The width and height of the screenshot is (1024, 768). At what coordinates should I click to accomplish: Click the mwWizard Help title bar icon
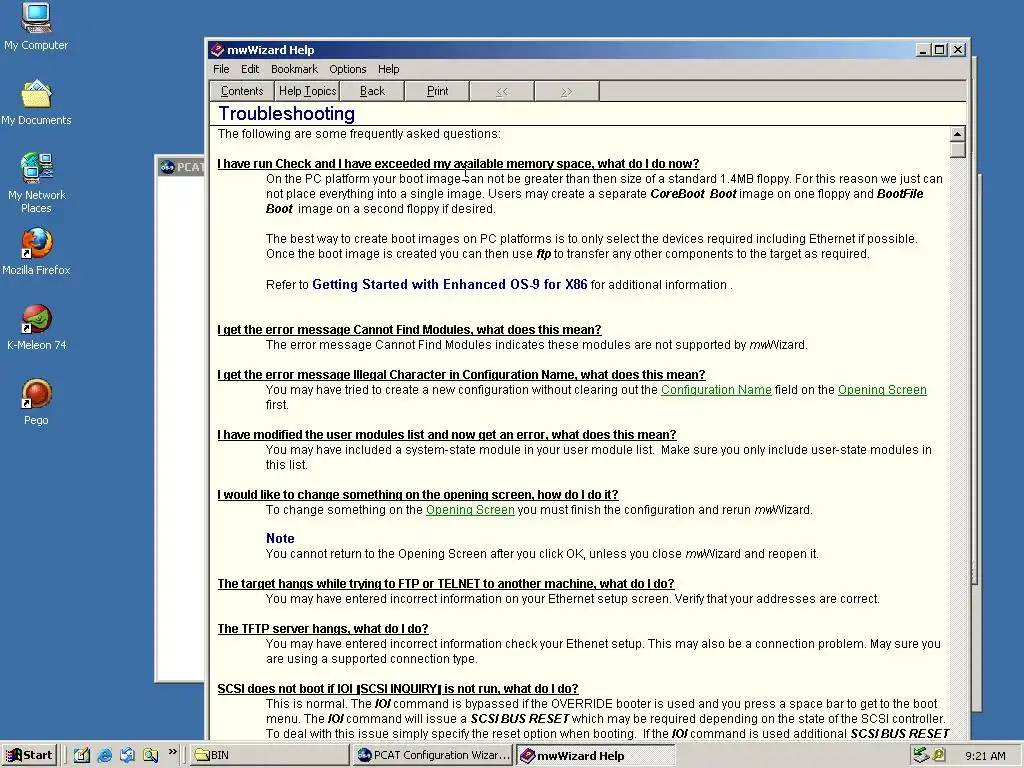[x=217, y=50]
